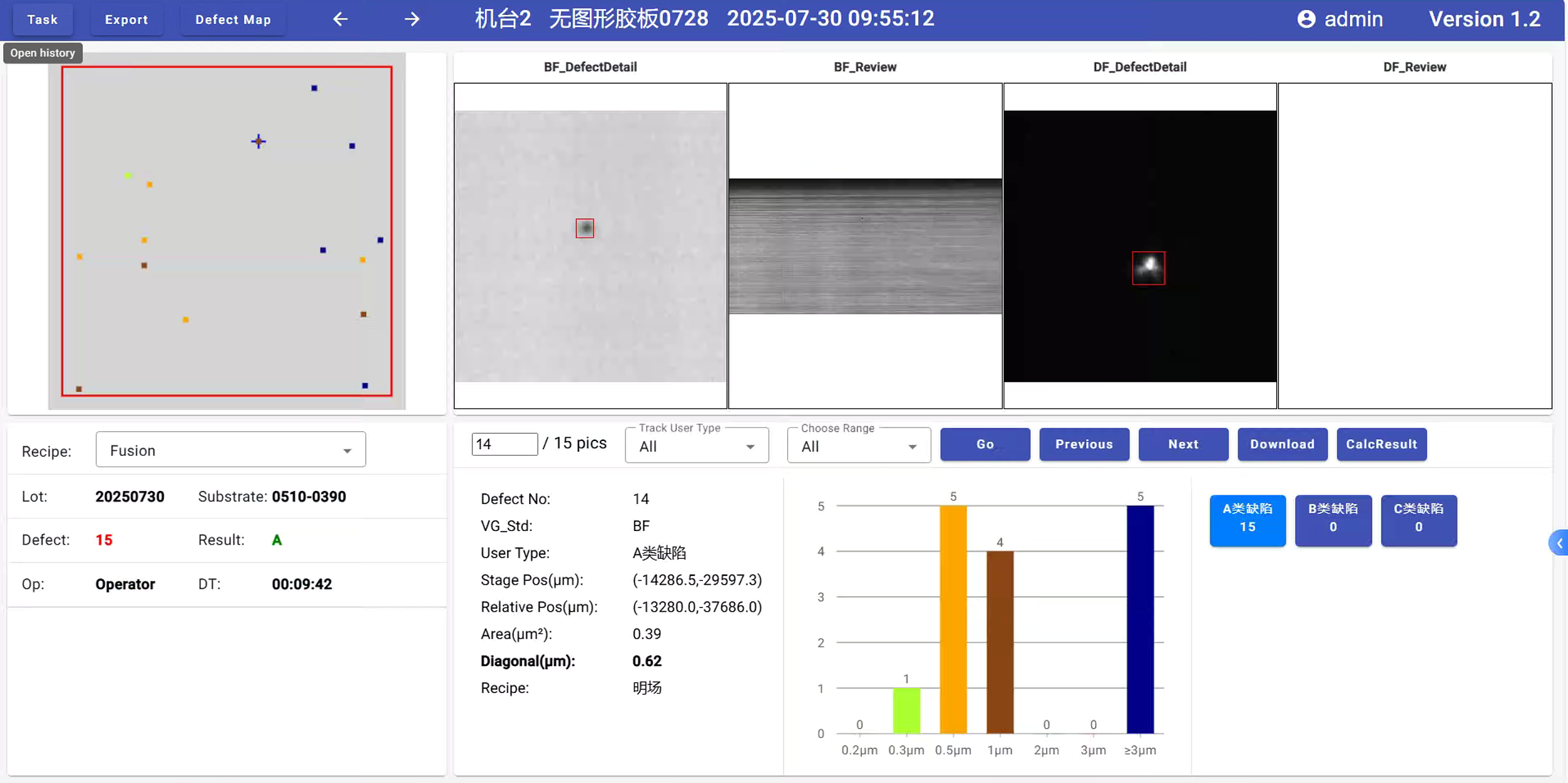The height and width of the screenshot is (783, 1568).
Task: Open the Recipe Fusion dropdown
Action: (230, 450)
